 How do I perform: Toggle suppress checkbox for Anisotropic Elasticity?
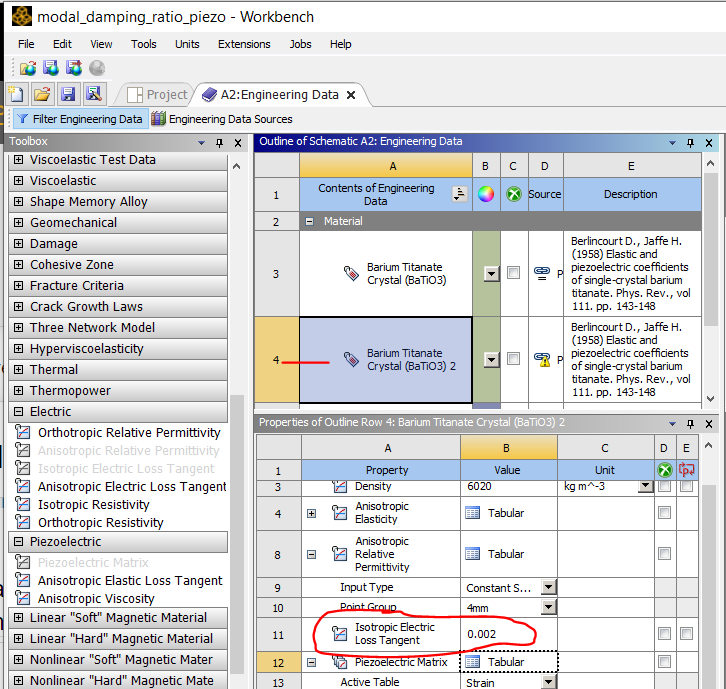(664, 513)
